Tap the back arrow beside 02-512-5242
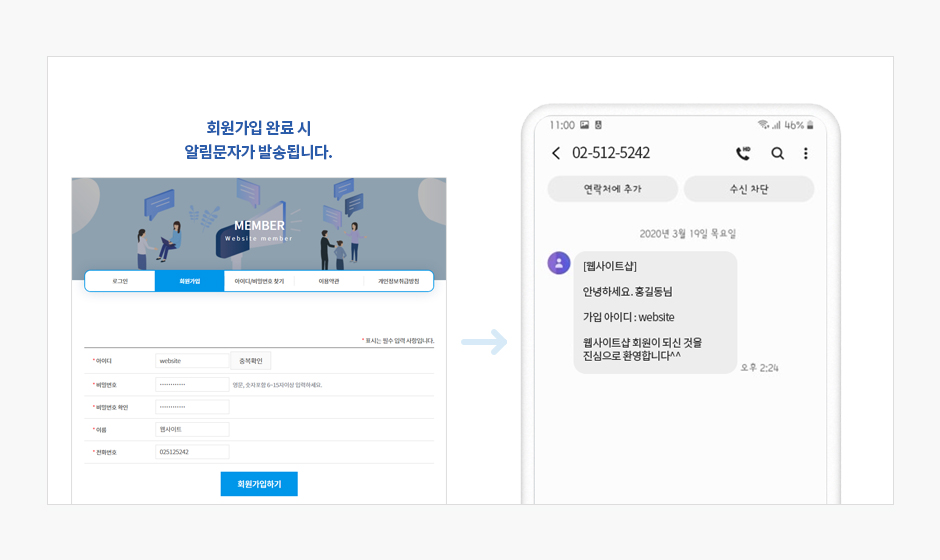Viewport: 940px width, 560px height. pyautogui.click(x=556, y=153)
